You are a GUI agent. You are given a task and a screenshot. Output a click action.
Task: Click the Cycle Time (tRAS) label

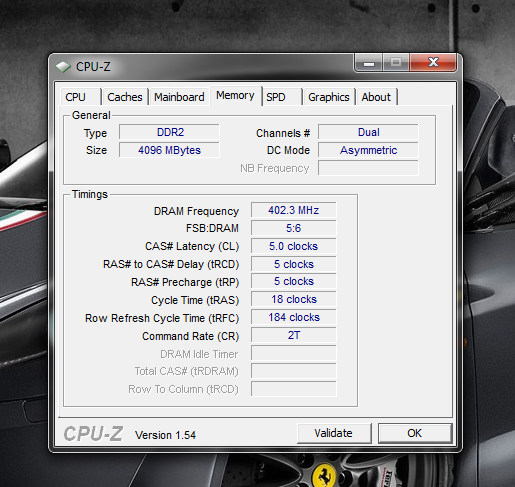(195, 300)
